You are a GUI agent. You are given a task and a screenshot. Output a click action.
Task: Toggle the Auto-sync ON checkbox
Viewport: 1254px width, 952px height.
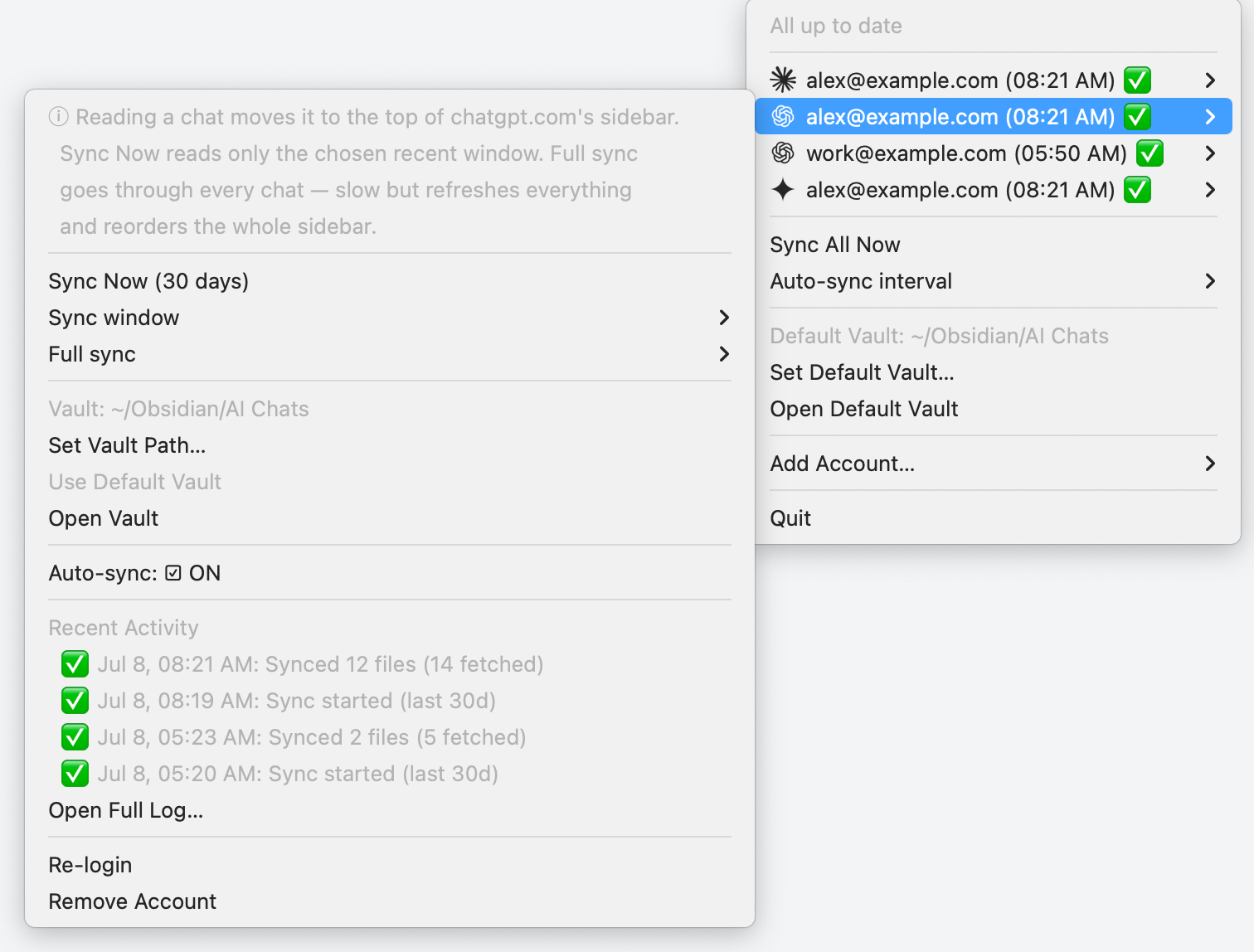[173, 573]
